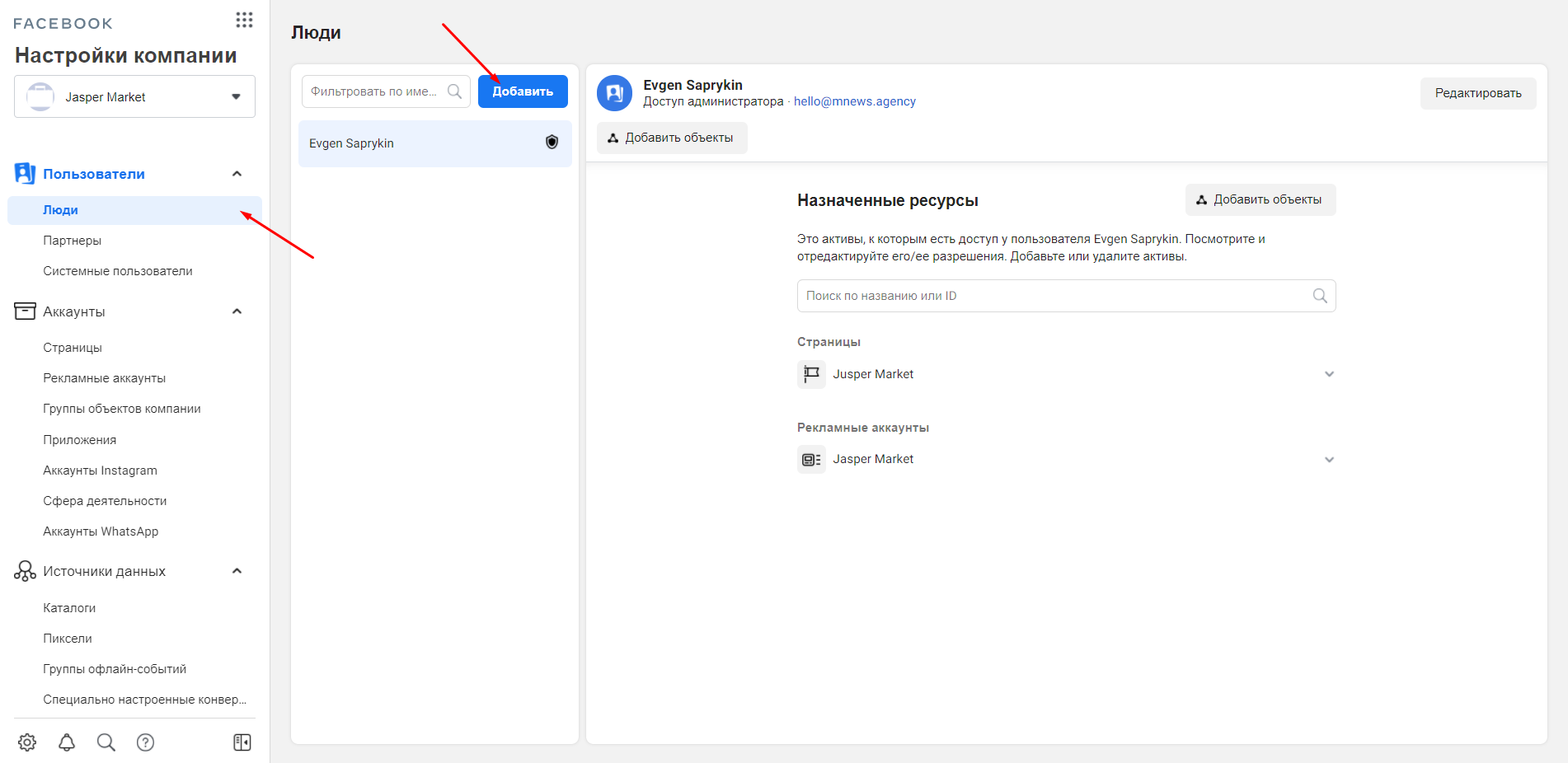
Task: Focus the Фильтровать по имени field
Action: pyautogui.click(x=386, y=91)
